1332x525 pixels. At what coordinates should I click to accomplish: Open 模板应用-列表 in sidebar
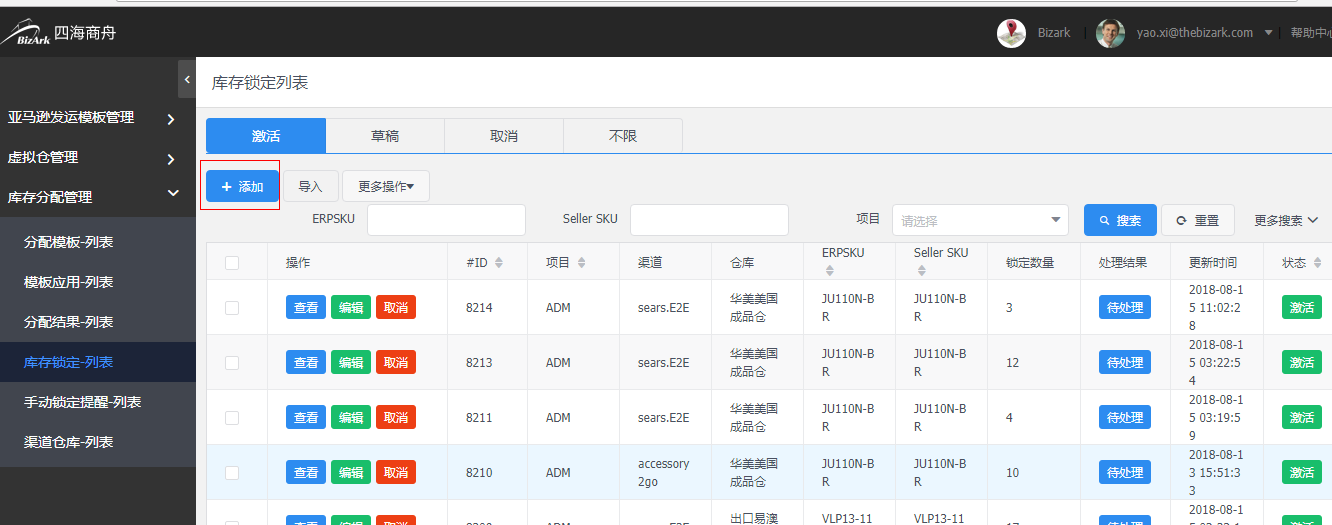point(98,282)
